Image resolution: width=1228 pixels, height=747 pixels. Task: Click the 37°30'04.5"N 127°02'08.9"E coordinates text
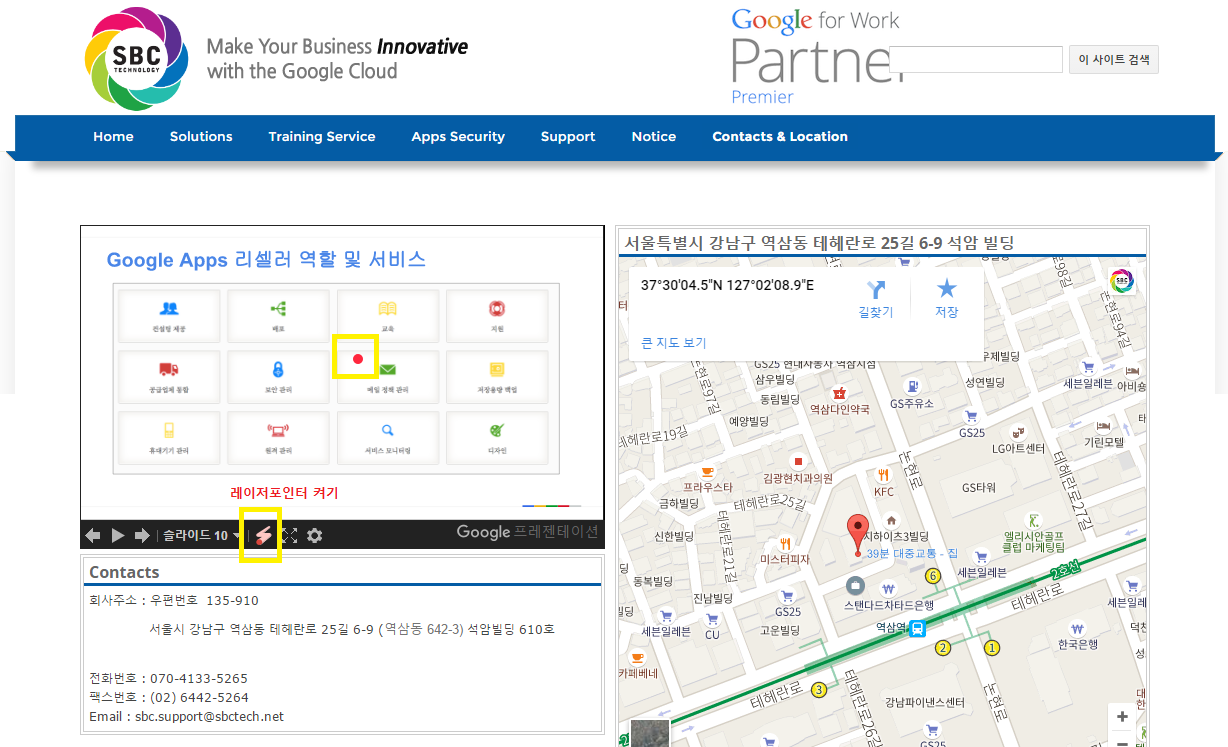[727, 285]
